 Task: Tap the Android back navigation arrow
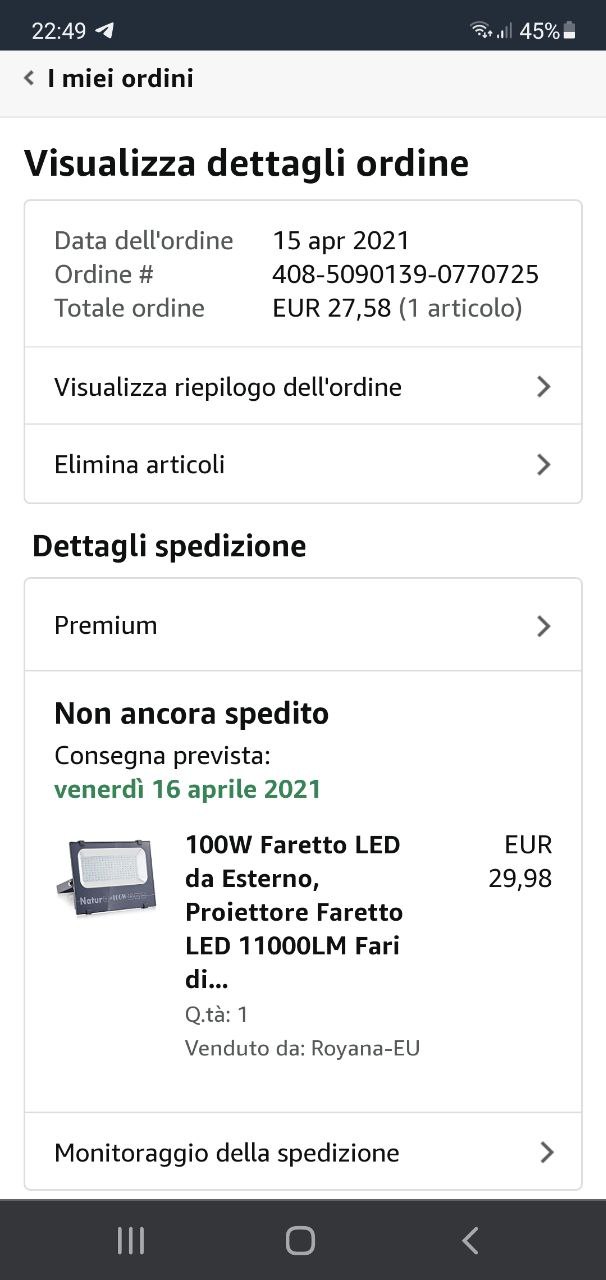(x=470, y=1240)
